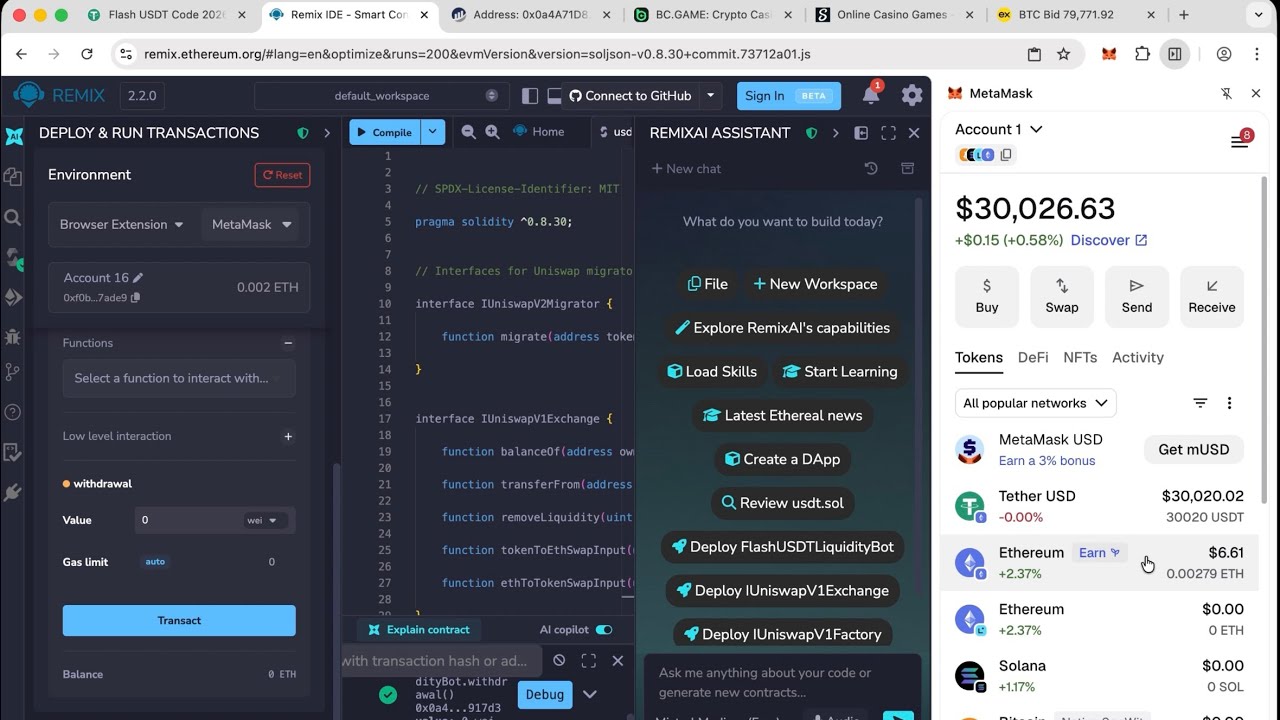This screenshot has width=1280, height=720.
Task: Open MetaMask provider dropdown in Environment
Action: pyautogui.click(x=252, y=225)
